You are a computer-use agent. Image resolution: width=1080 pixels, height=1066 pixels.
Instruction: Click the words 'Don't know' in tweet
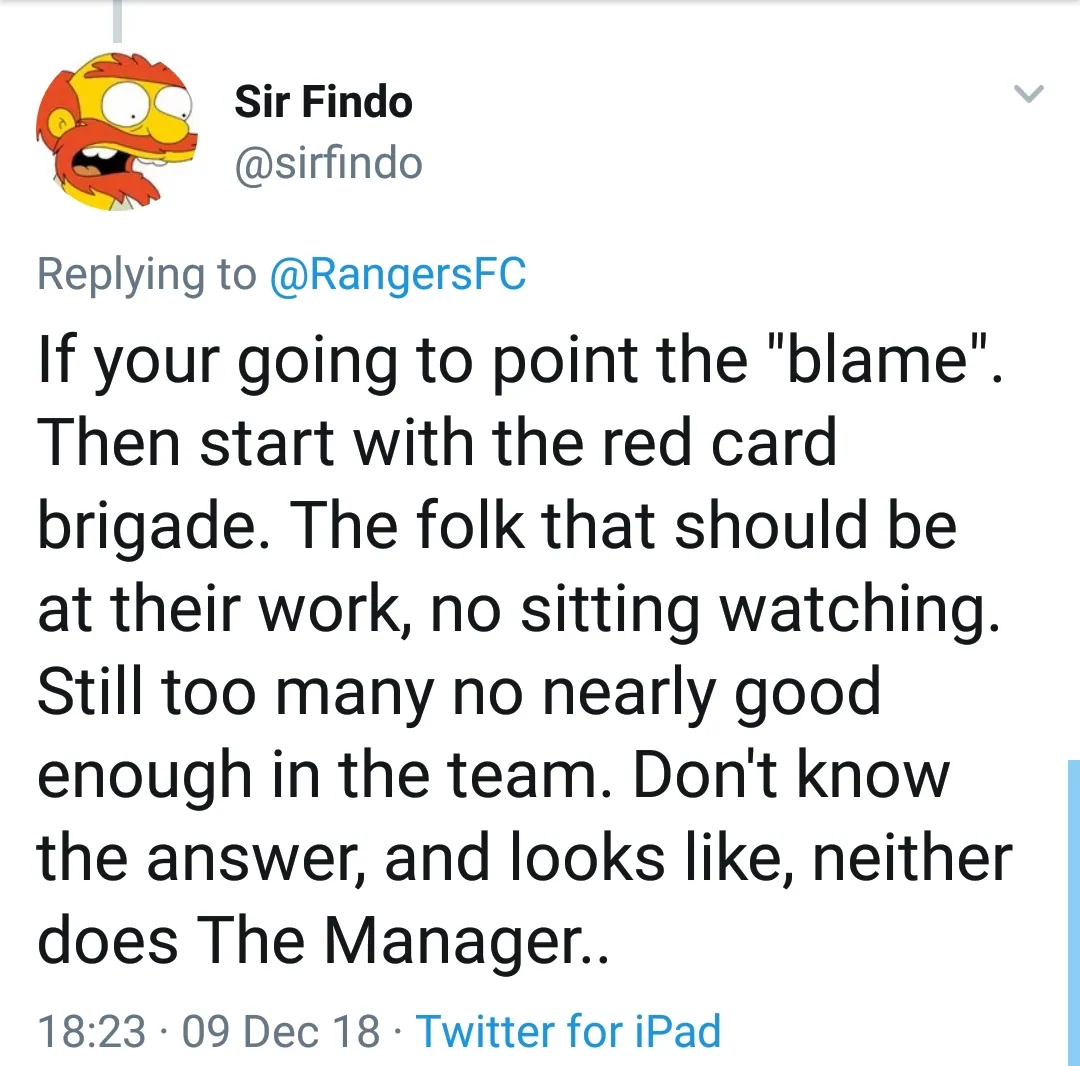[791, 775]
